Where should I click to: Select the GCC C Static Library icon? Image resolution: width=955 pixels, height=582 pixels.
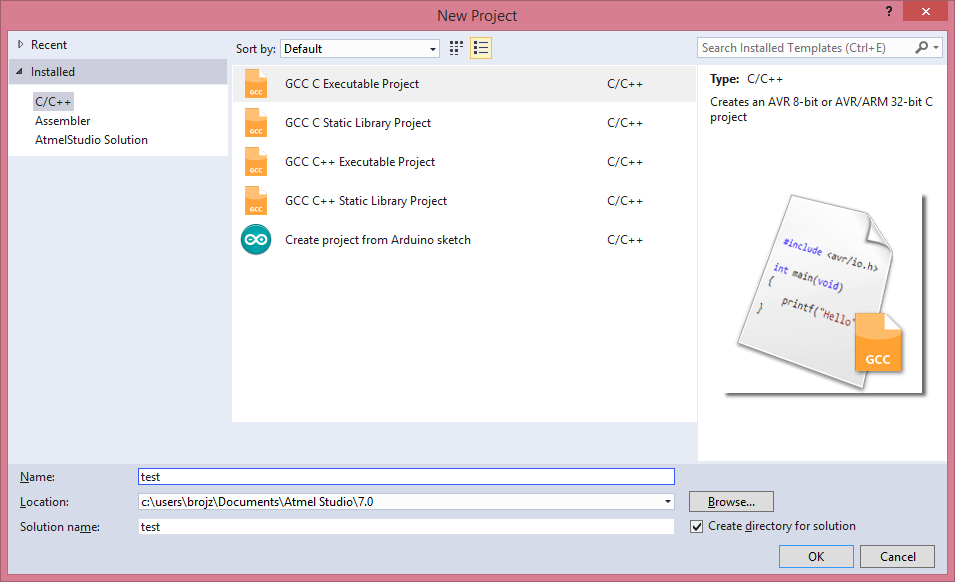(x=256, y=122)
